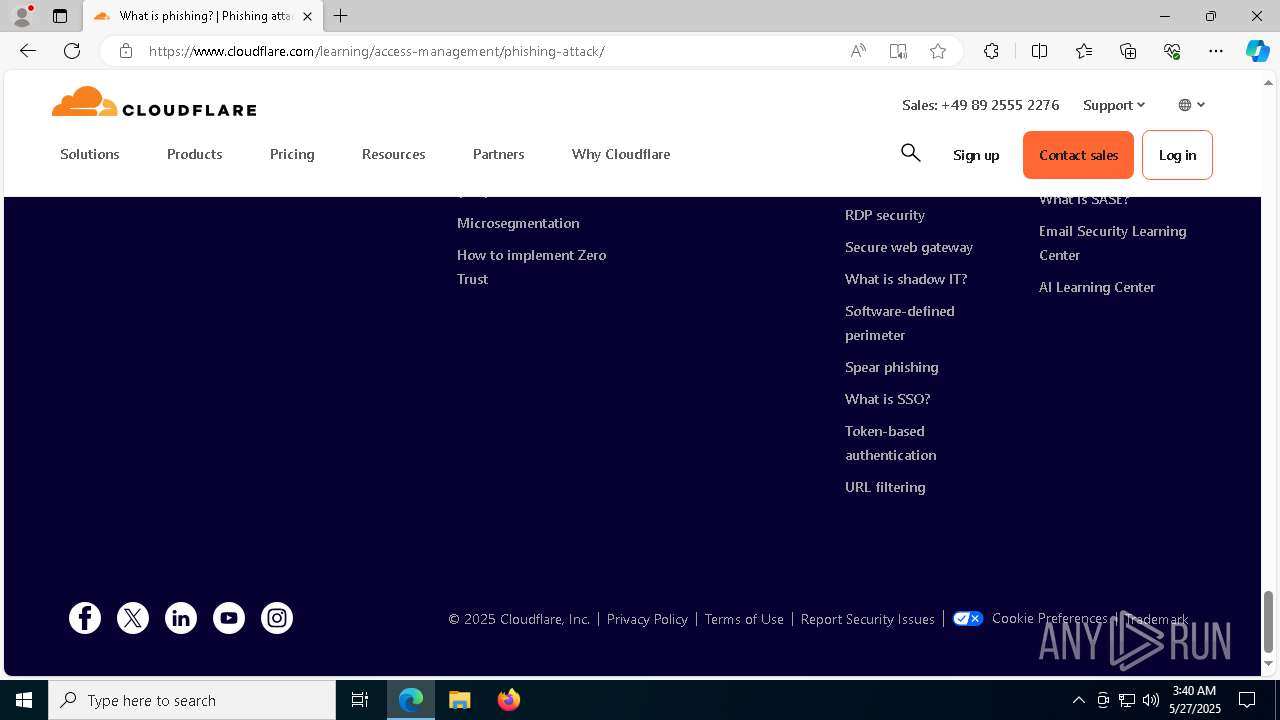Open tab actions menu icon

click(x=60, y=16)
